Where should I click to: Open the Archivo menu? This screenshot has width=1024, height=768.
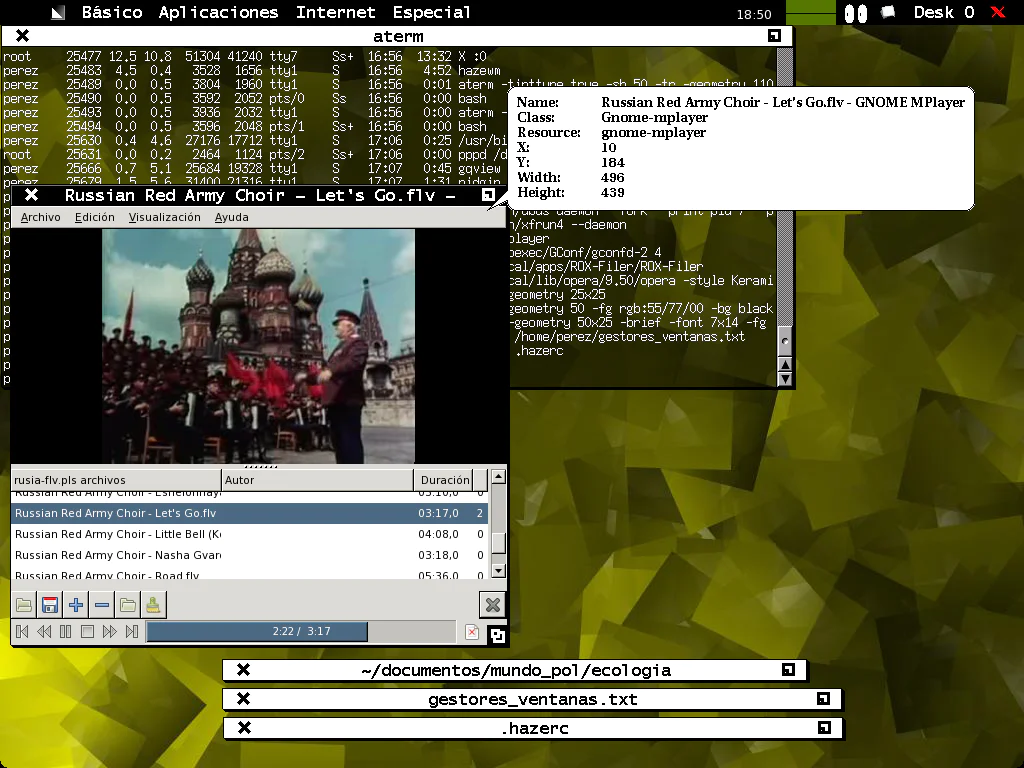(40, 217)
